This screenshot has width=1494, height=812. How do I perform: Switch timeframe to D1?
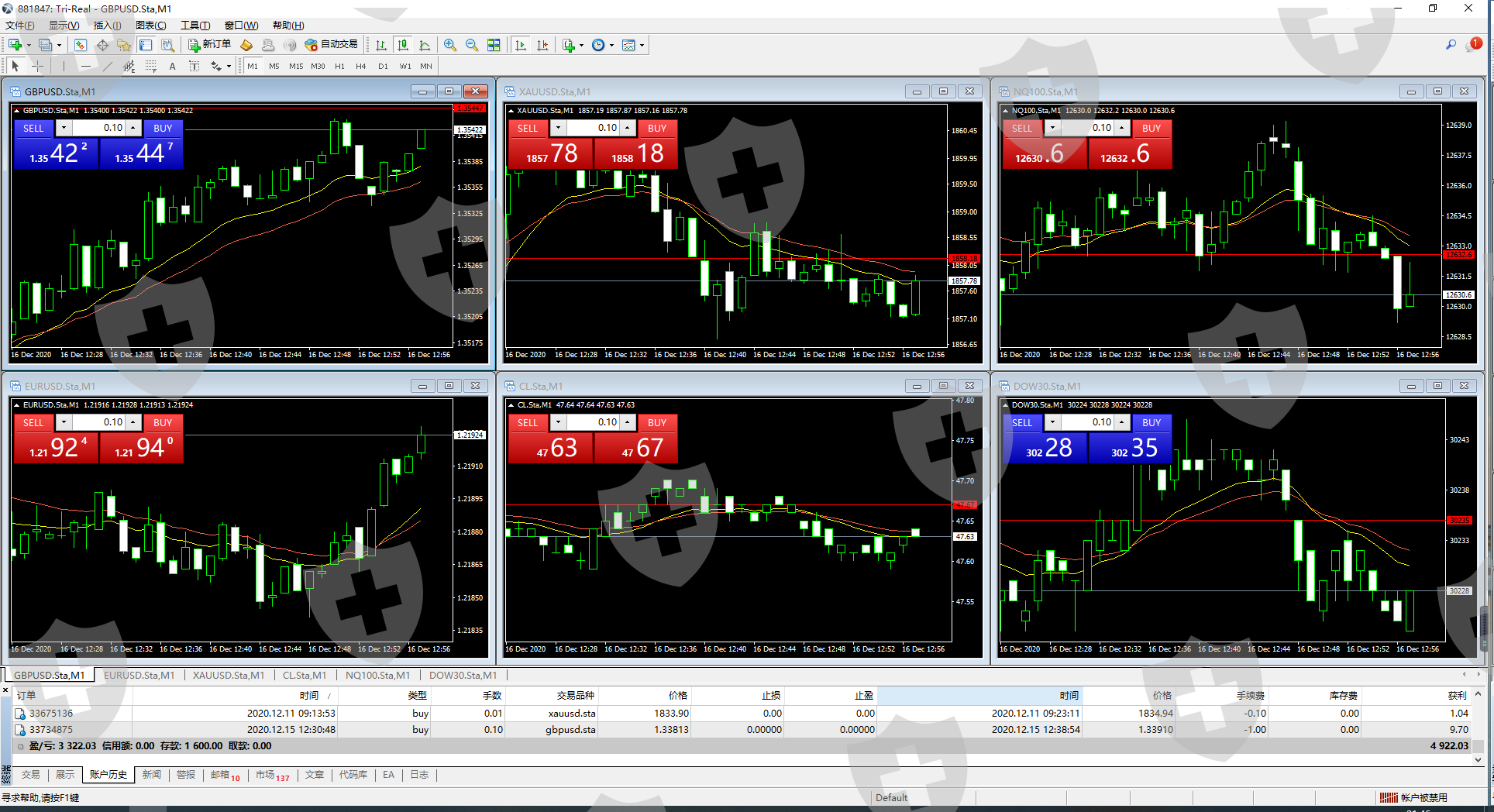click(x=383, y=67)
